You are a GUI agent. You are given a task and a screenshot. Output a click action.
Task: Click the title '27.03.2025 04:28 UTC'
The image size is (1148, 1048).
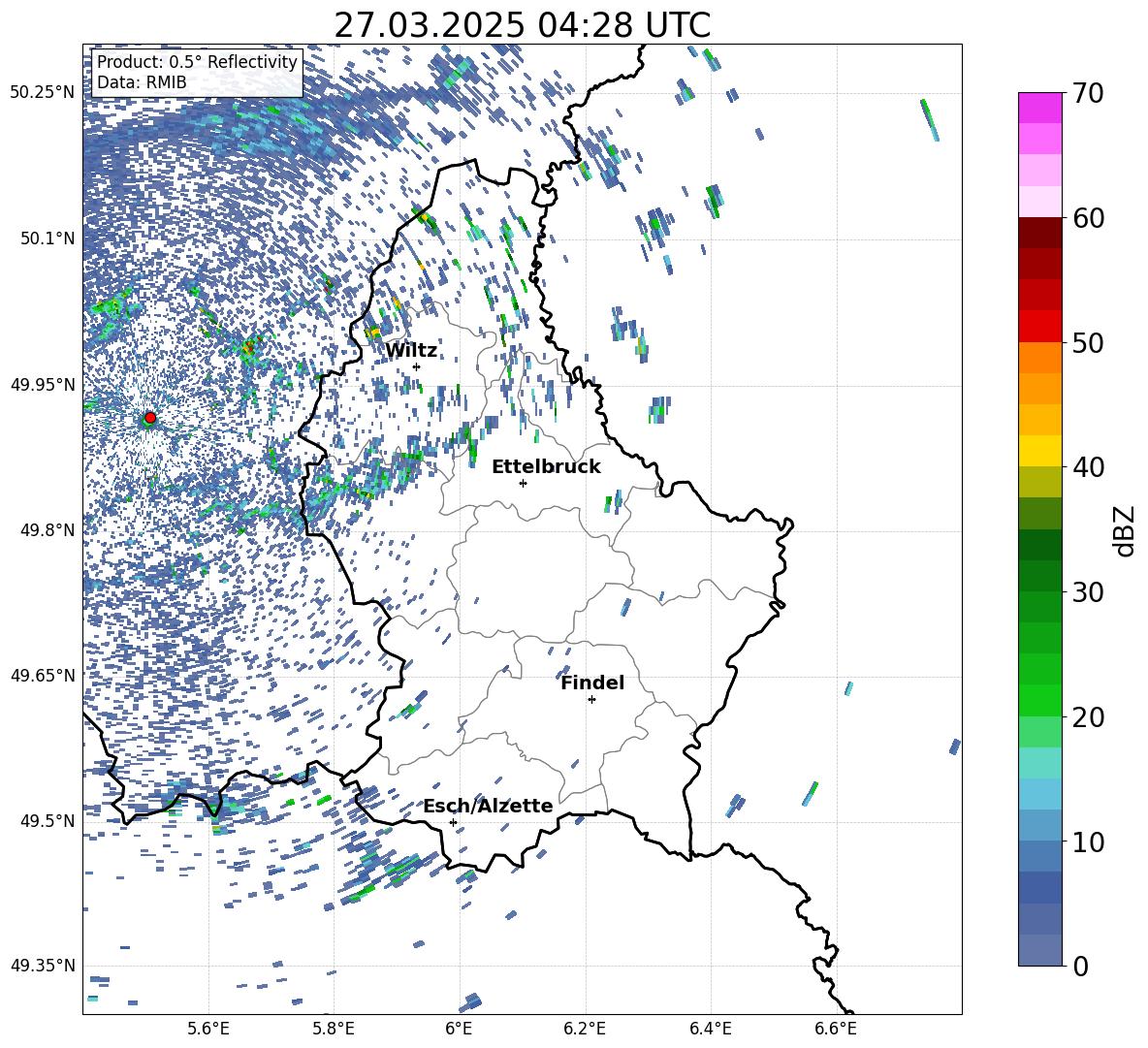tap(522, 25)
